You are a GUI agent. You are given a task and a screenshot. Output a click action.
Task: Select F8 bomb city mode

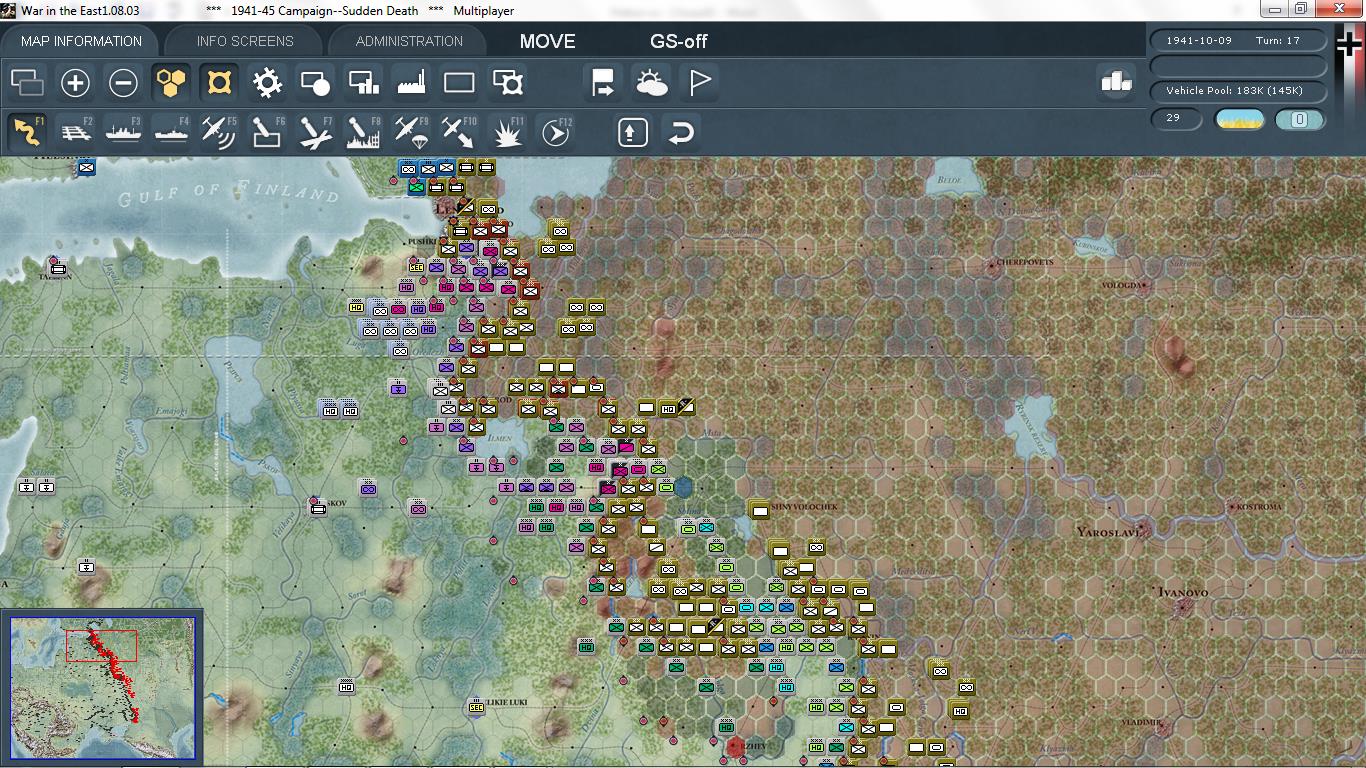point(363,132)
